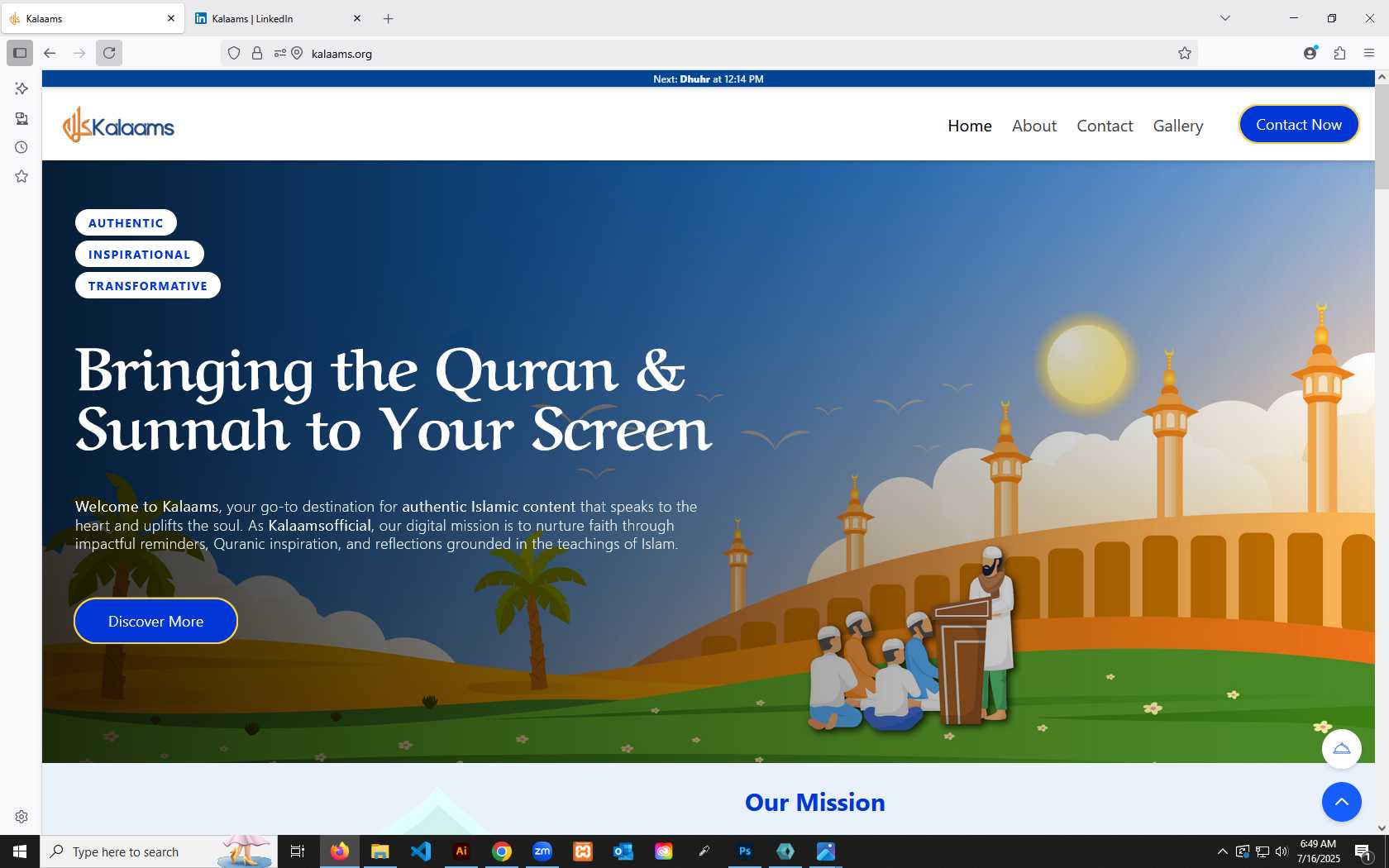Open Task View on the taskbar
This screenshot has width=1389, height=868.
coord(298,851)
